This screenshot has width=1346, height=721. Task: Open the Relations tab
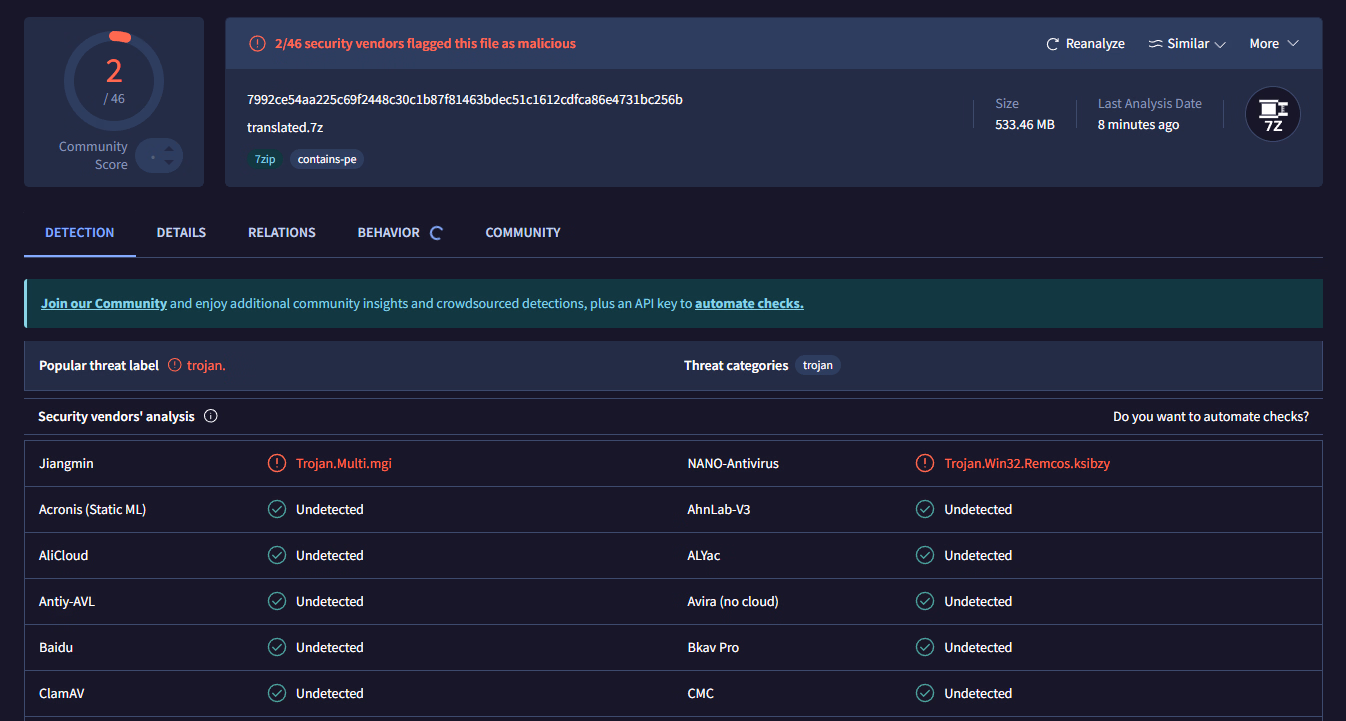(x=282, y=232)
